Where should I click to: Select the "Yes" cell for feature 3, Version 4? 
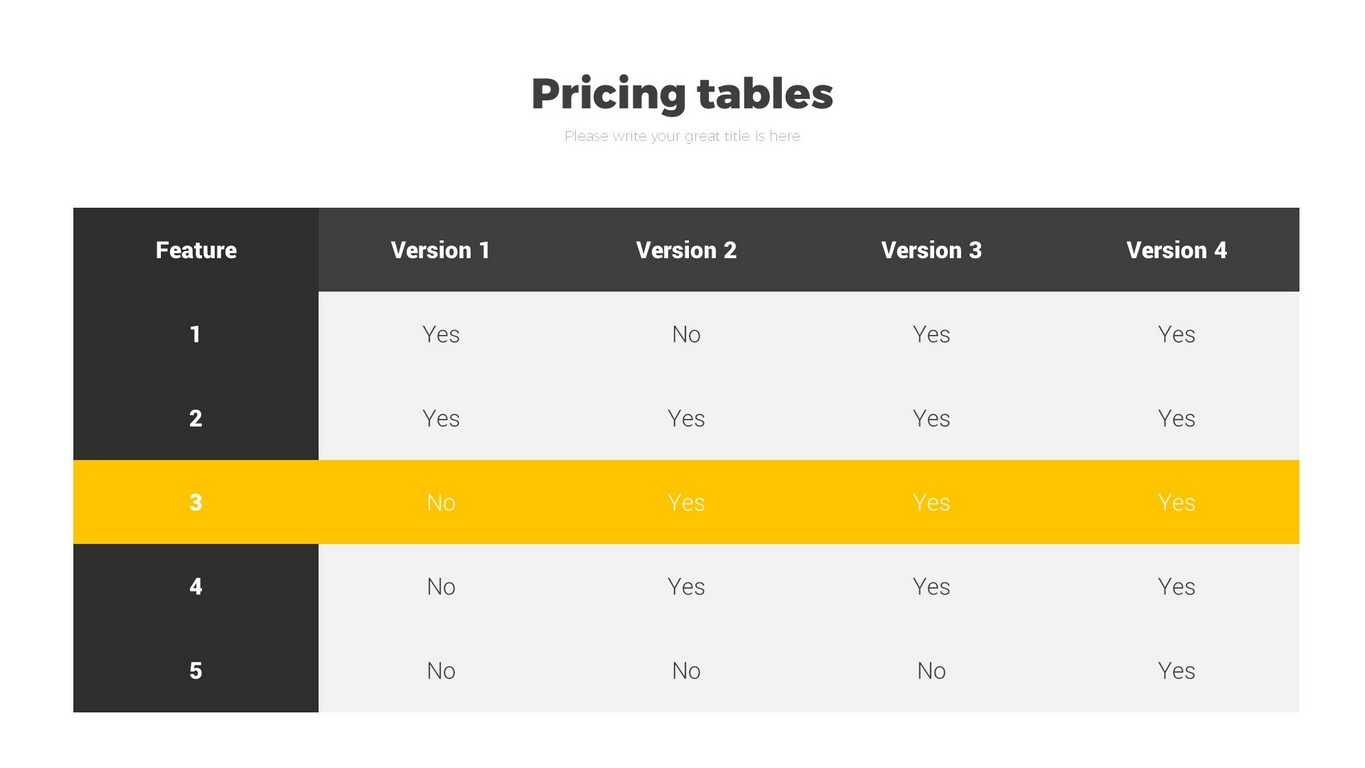click(1176, 502)
